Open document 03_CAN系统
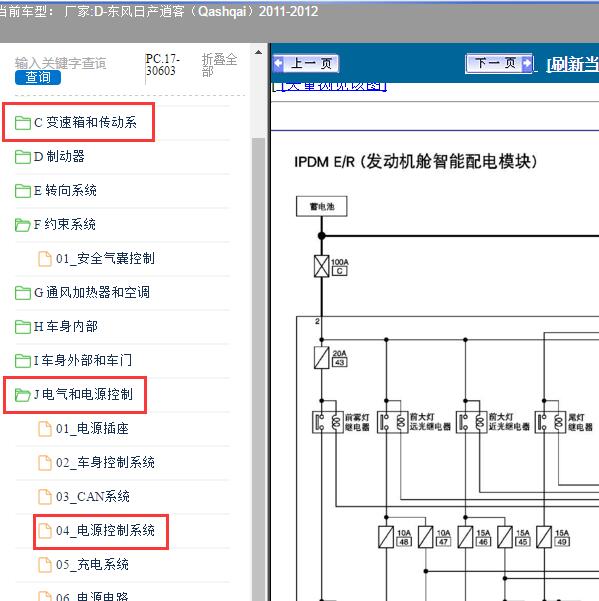 pos(93,496)
